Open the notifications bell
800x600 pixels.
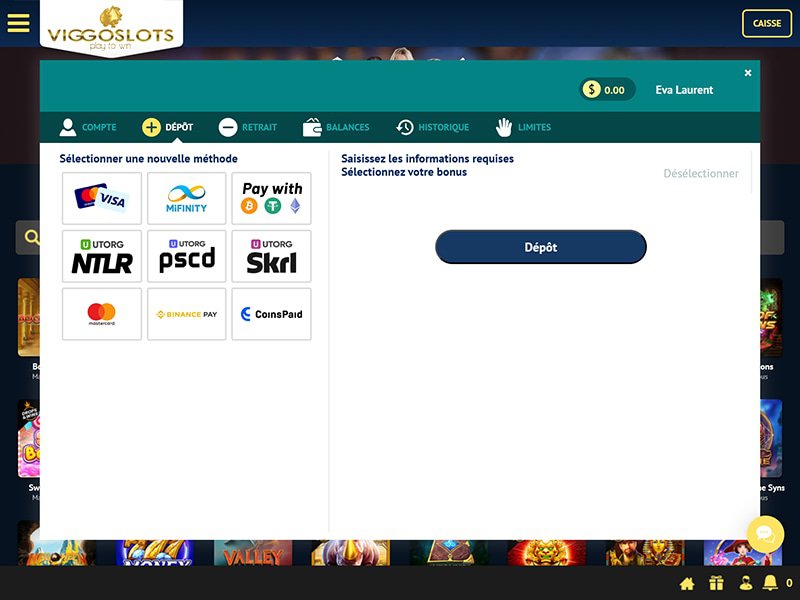coord(770,582)
